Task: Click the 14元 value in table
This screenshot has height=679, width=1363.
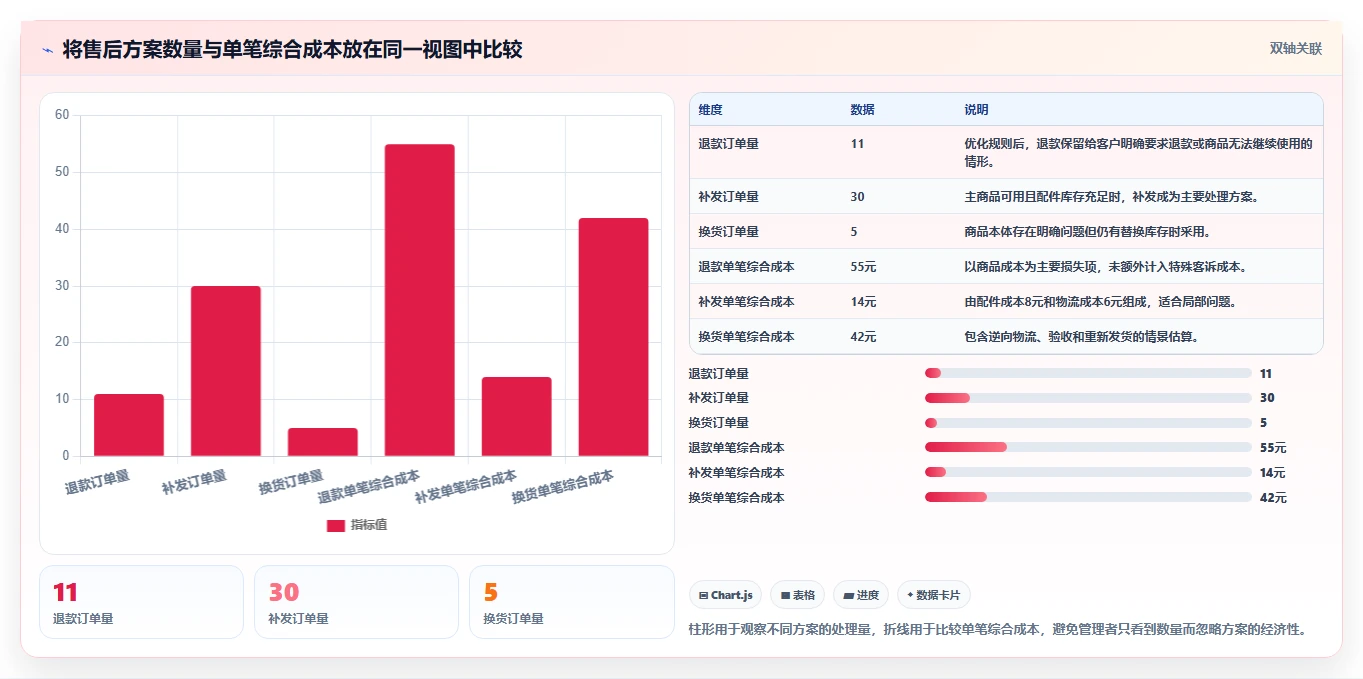Action: tap(864, 302)
